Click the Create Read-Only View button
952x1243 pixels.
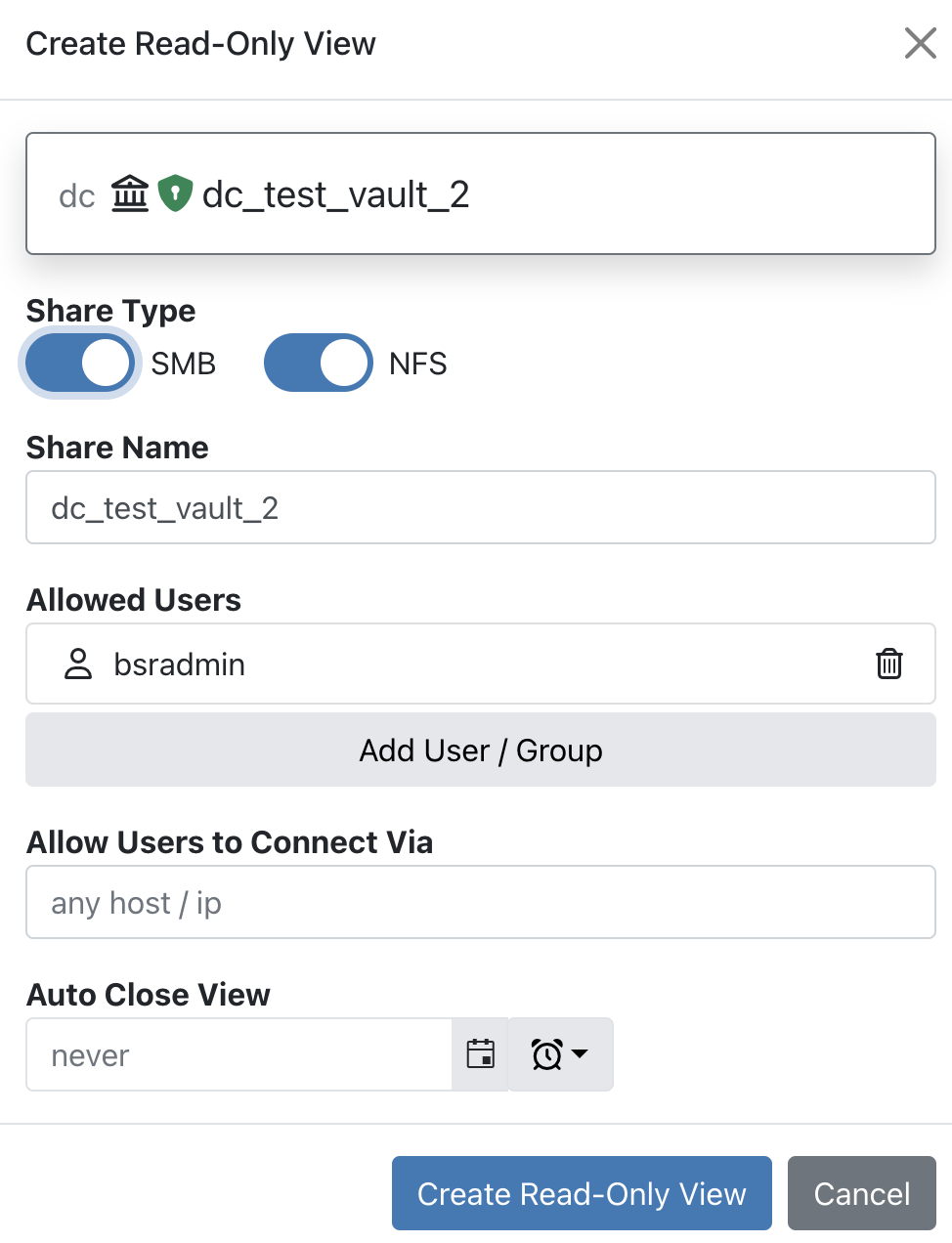pos(582,1193)
